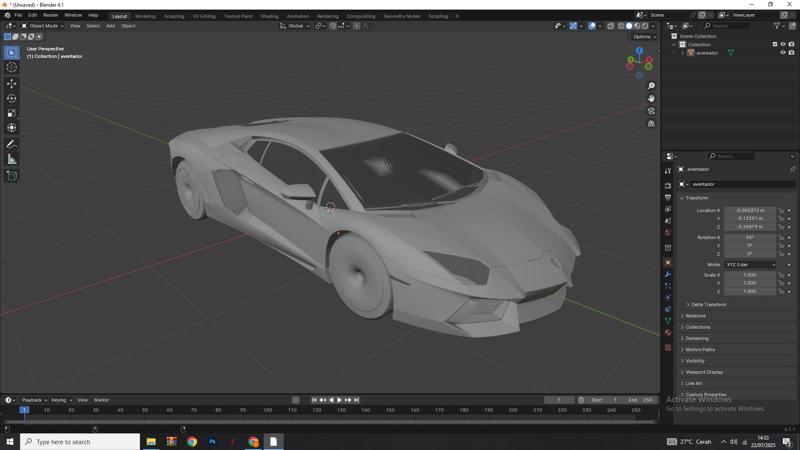This screenshot has height=450, width=800.
Task: Expand the Viewport Display panel
Action: tap(704, 372)
